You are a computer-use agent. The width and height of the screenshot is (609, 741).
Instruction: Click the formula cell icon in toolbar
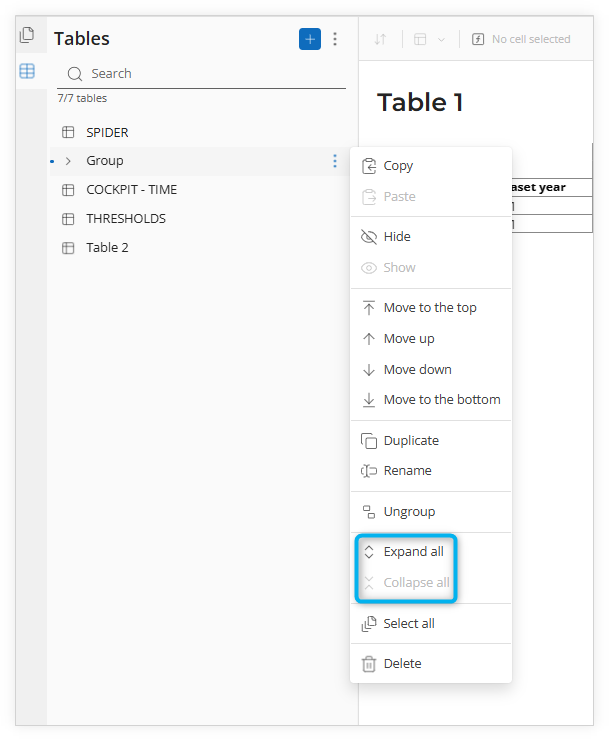(478, 39)
